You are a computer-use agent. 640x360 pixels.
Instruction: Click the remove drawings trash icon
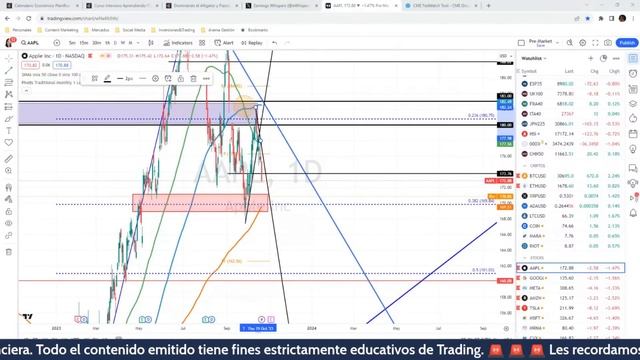pyautogui.click(x=9, y=252)
